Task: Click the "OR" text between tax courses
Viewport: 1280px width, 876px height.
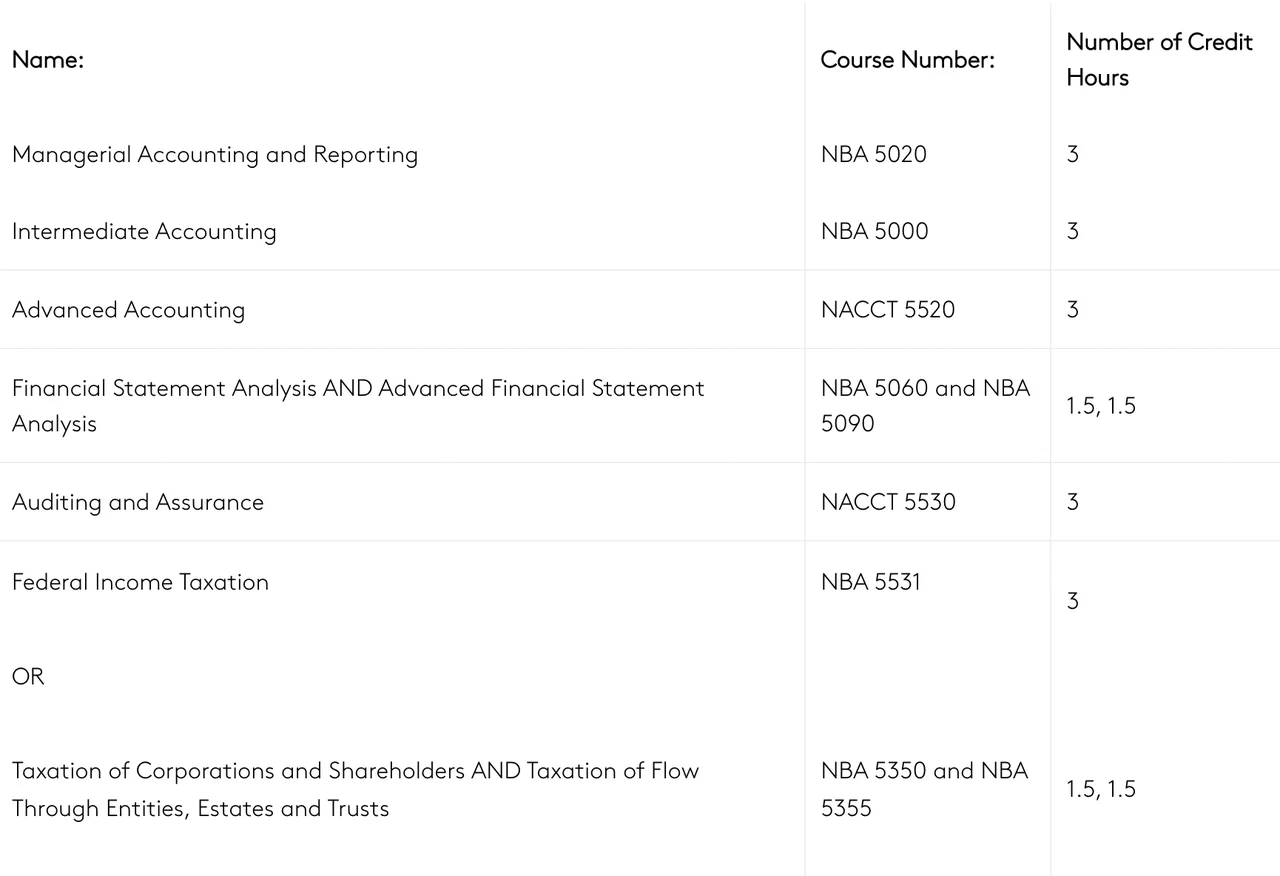Action: (28, 677)
